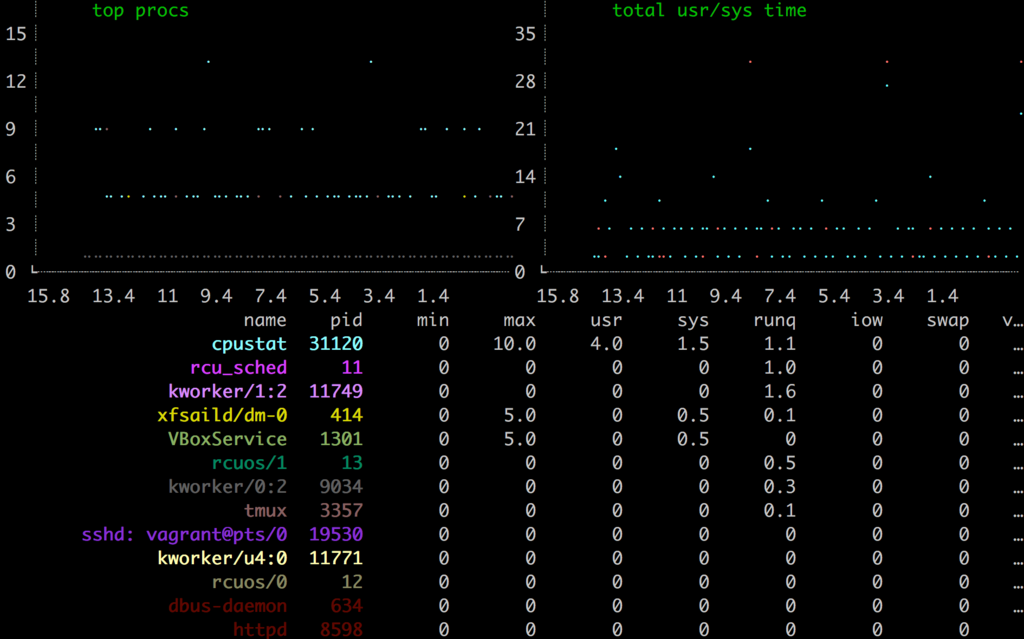Click the usr value 4.0 for cpustat
1024x639 pixels.
click(x=606, y=344)
